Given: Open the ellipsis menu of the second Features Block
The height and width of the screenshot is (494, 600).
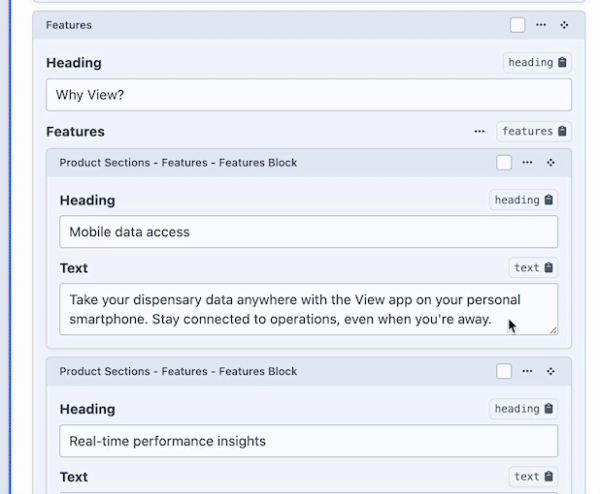Looking at the screenshot, I should [x=527, y=371].
